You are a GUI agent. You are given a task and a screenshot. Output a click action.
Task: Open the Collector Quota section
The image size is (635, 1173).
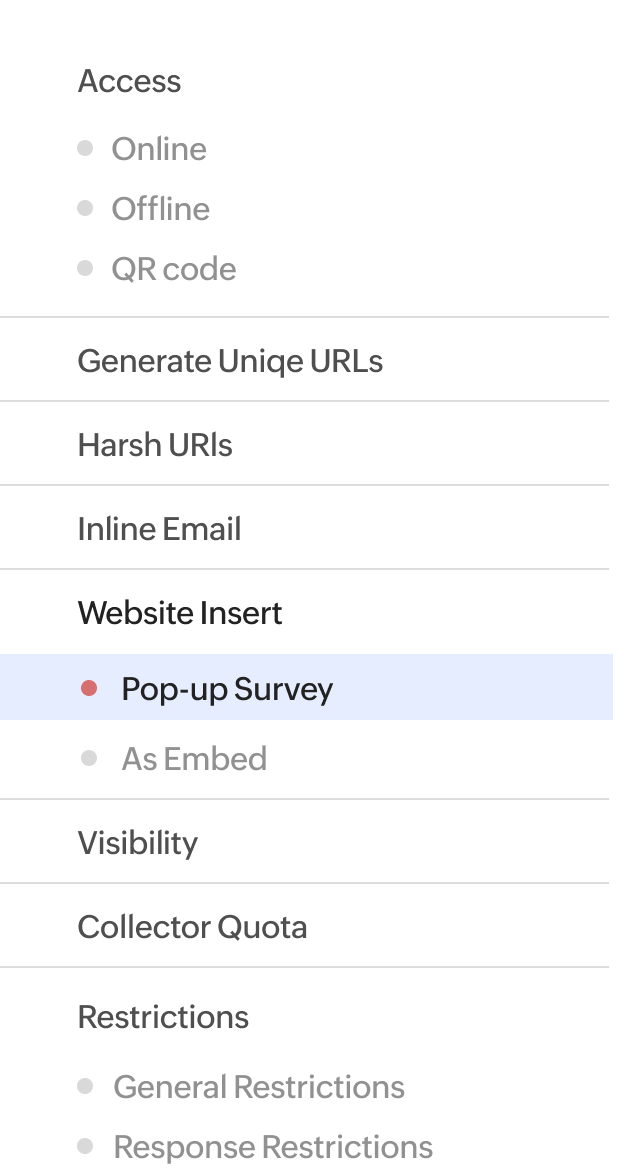click(192, 927)
